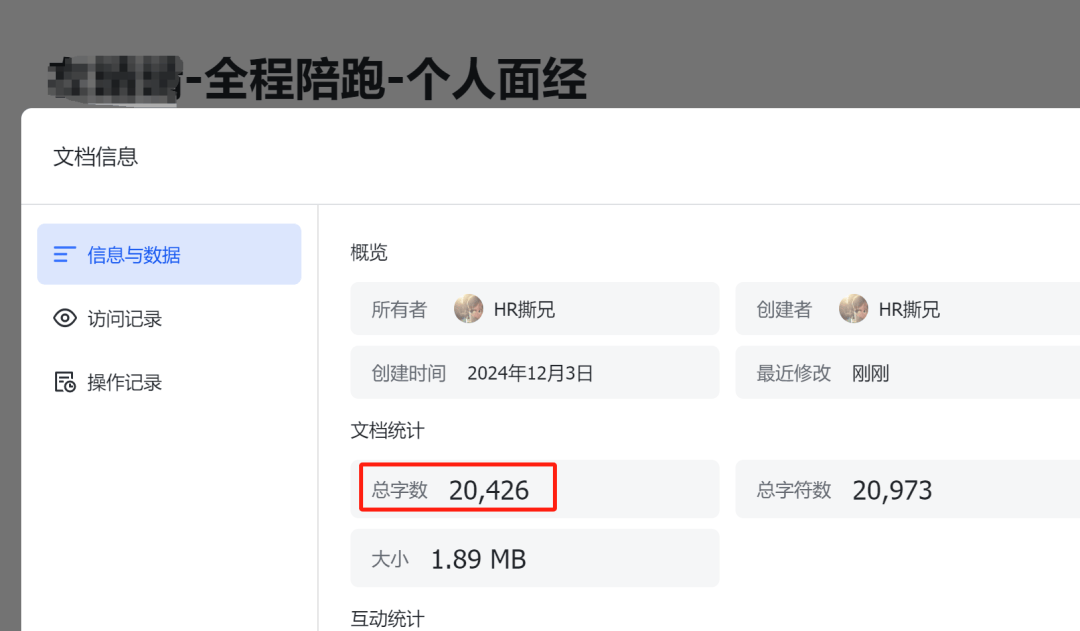The width and height of the screenshot is (1080, 631).
Task: Click the 文档信息 dialog title
Action: pos(96,156)
